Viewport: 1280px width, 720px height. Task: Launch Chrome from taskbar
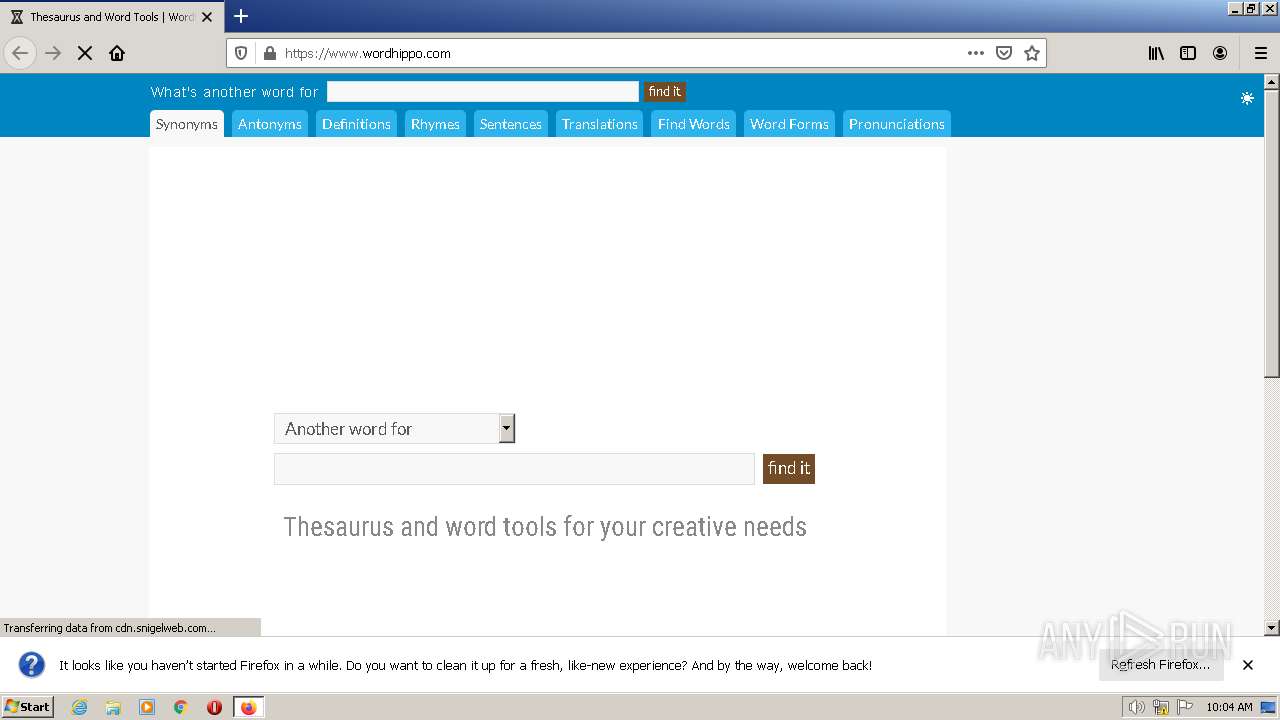181,707
